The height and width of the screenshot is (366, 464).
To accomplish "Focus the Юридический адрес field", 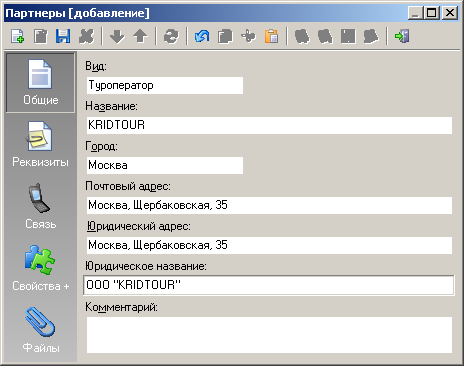I will [x=269, y=245].
